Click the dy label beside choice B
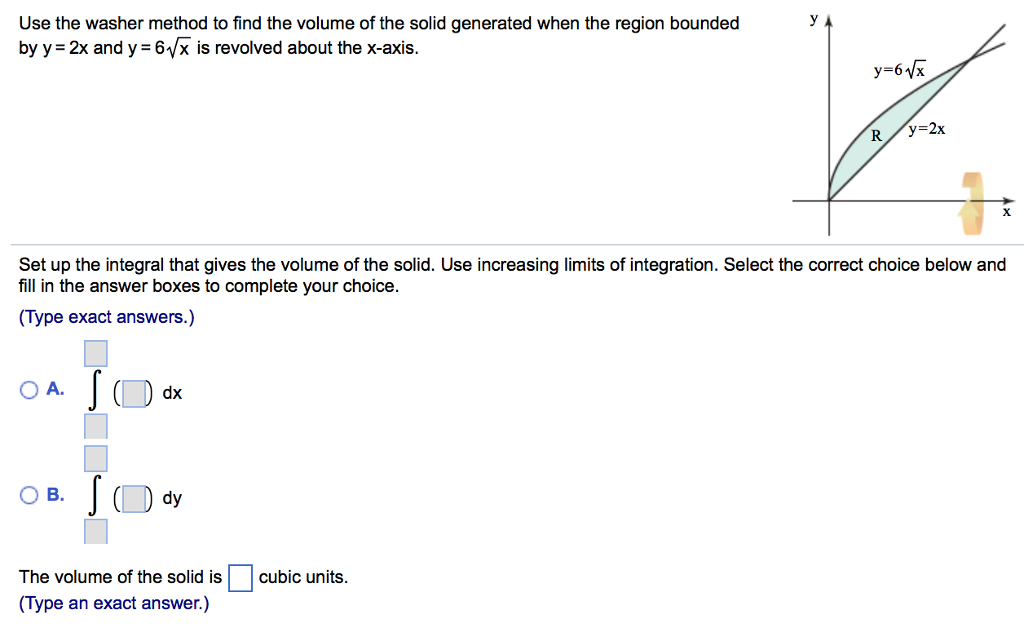 point(171,498)
